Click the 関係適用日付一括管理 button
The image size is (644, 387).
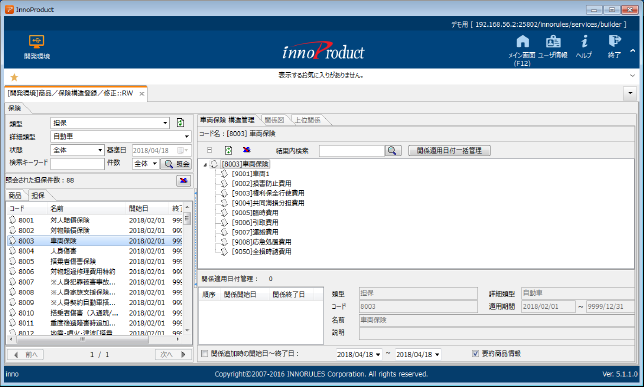(x=449, y=151)
